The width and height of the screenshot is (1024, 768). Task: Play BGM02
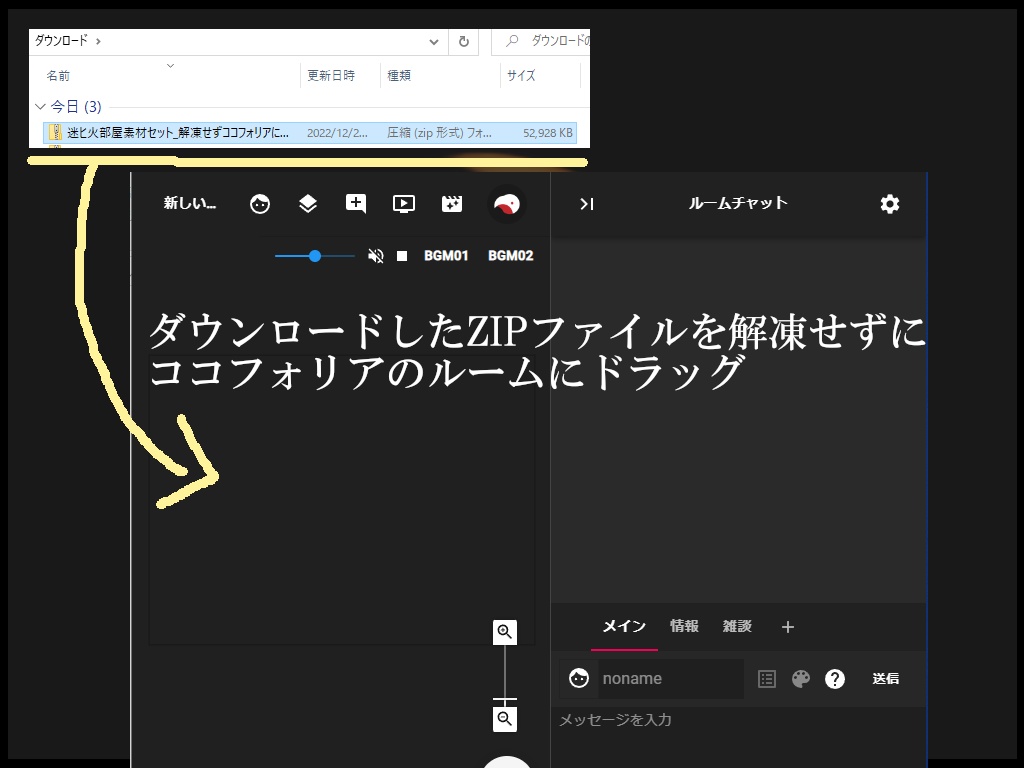pos(511,256)
